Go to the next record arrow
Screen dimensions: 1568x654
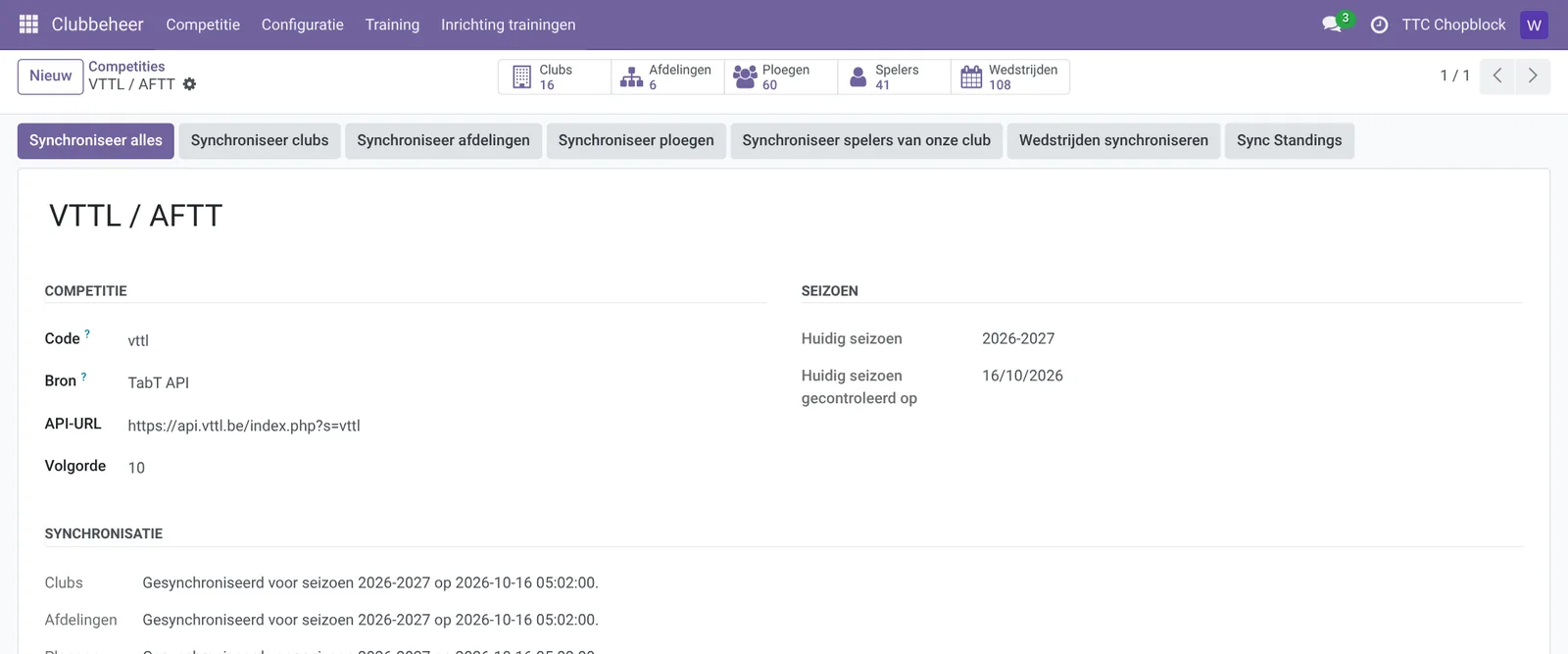(1533, 75)
